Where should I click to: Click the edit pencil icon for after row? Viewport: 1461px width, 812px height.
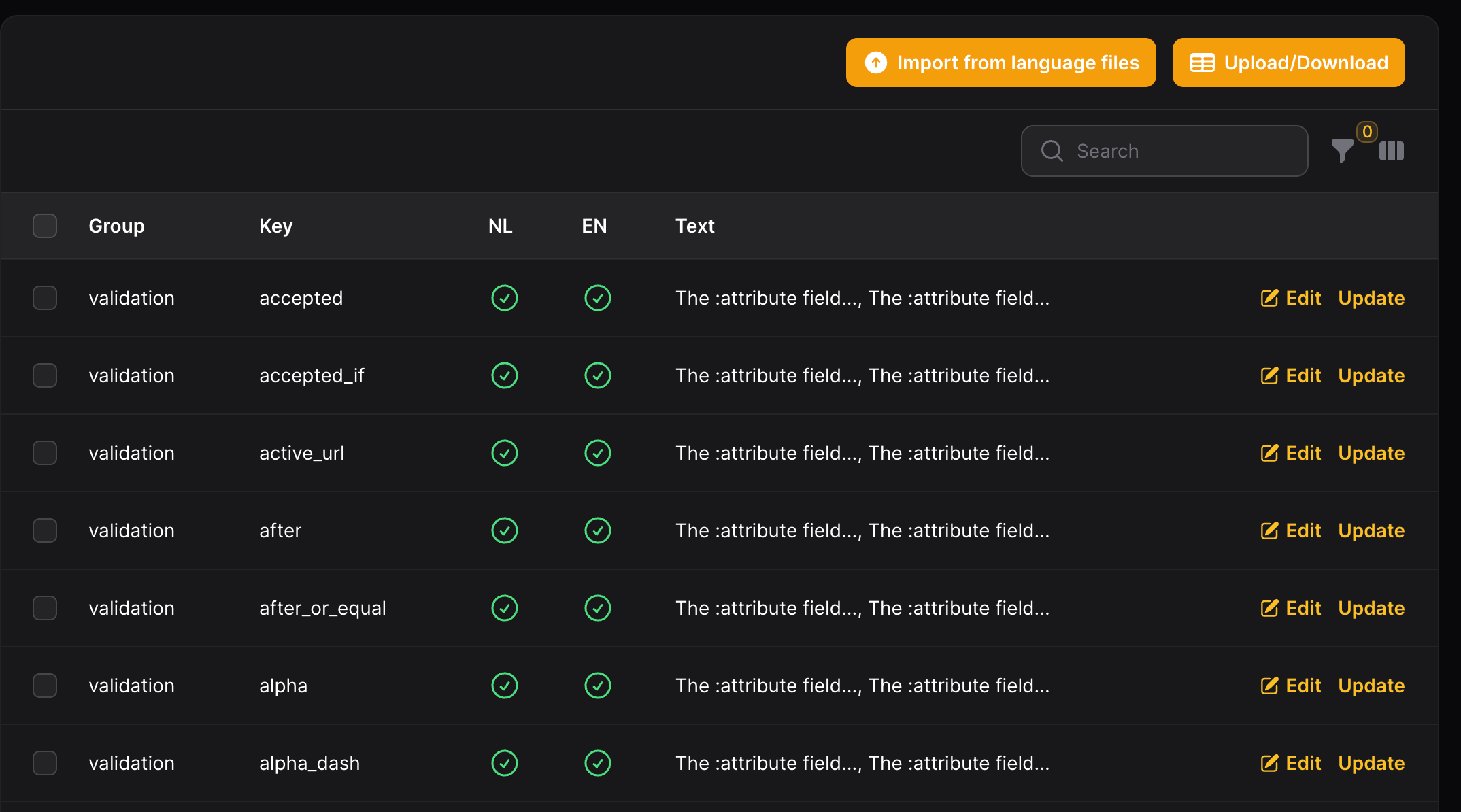coord(1269,530)
